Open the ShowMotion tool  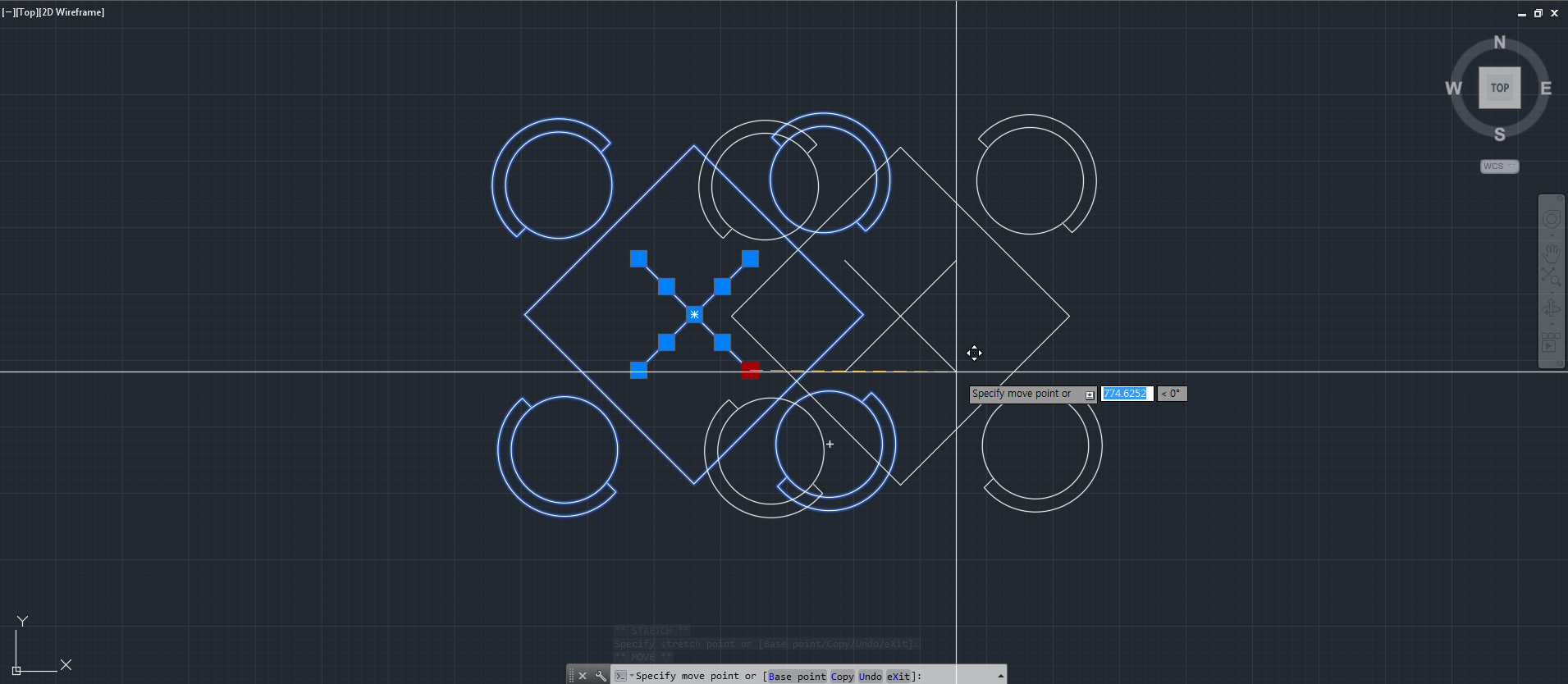(x=1551, y=342)
